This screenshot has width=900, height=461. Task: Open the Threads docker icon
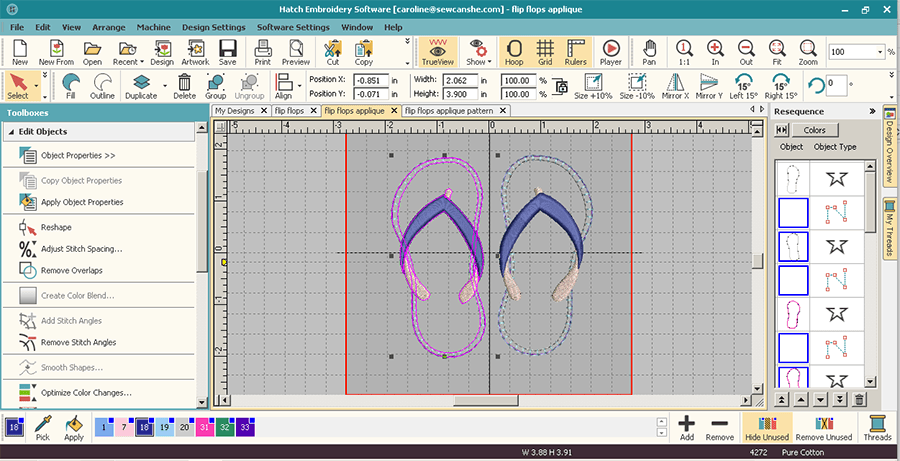pos(877,428)
